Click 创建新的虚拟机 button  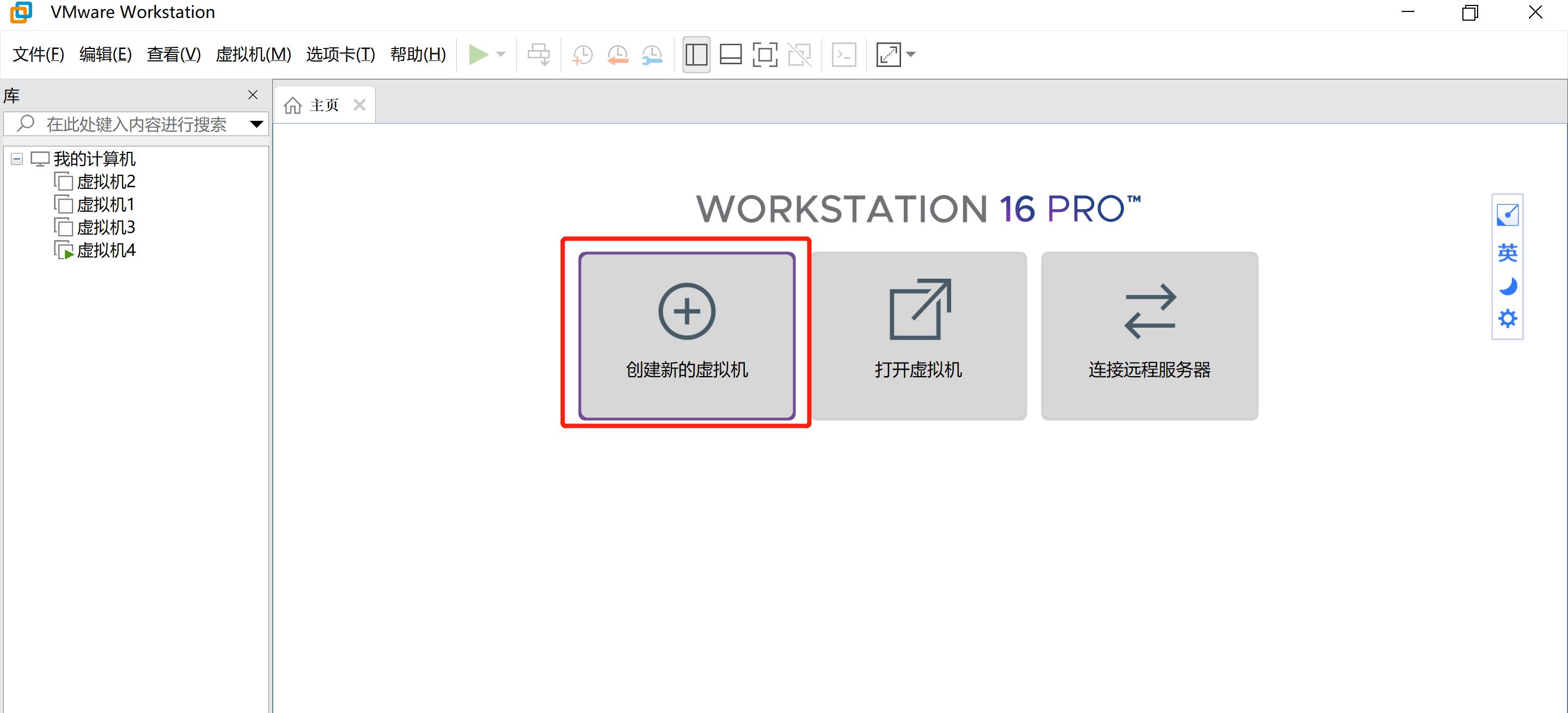click(x=687, y=336)
